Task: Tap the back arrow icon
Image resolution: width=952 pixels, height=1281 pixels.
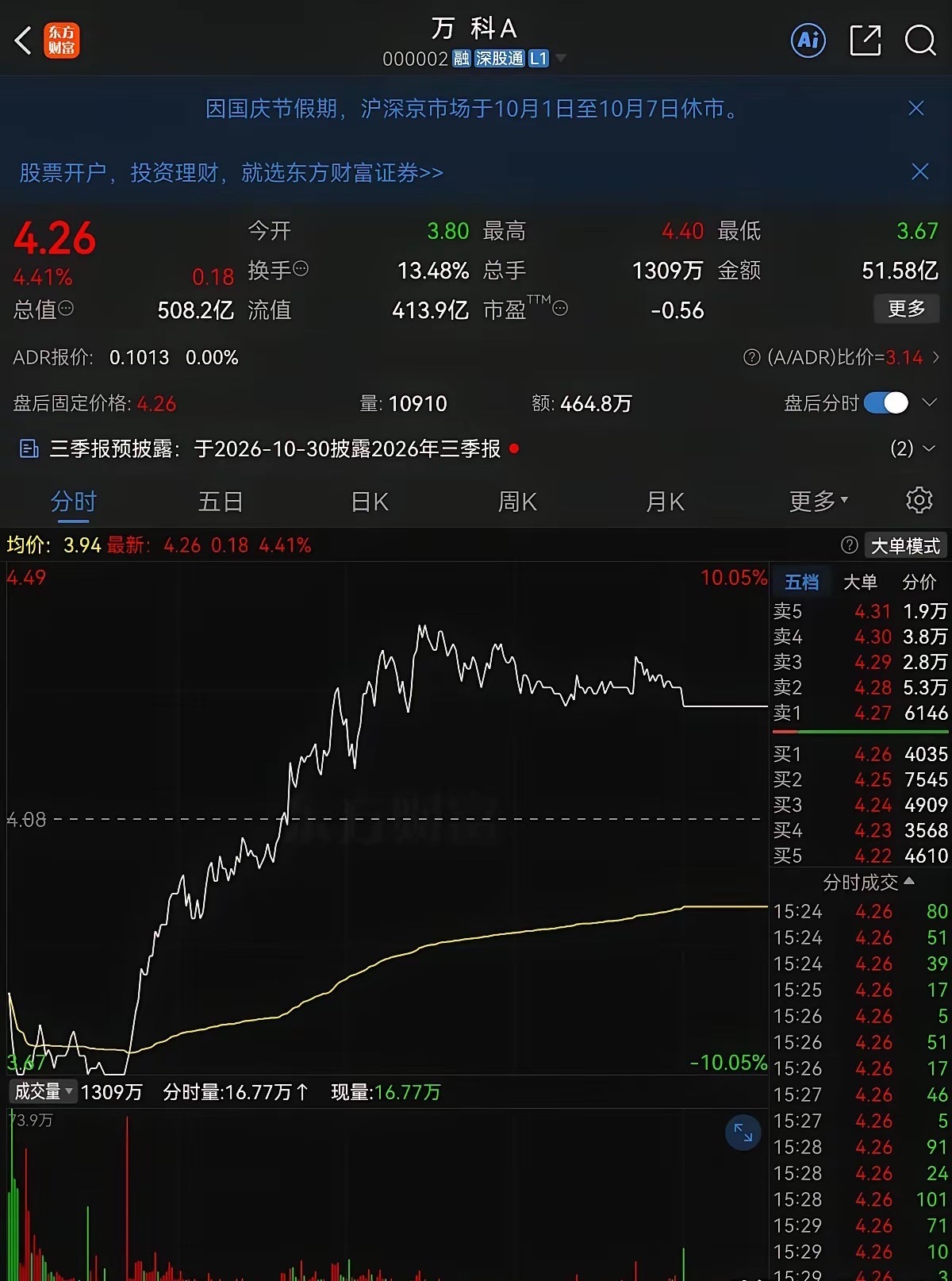Action: click(24, 40)
